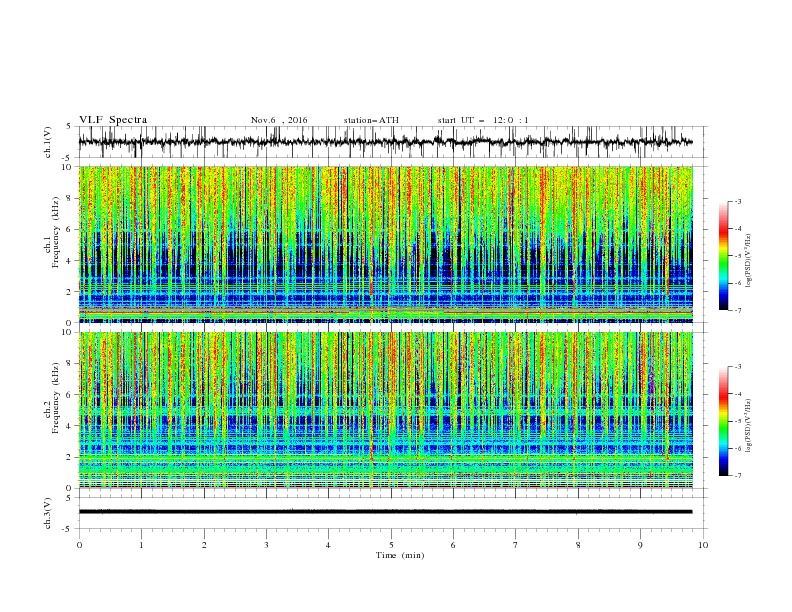Click the "-3" tick on lower colorbar
This screenshot has width=792, height=612.
coord(737,367)
